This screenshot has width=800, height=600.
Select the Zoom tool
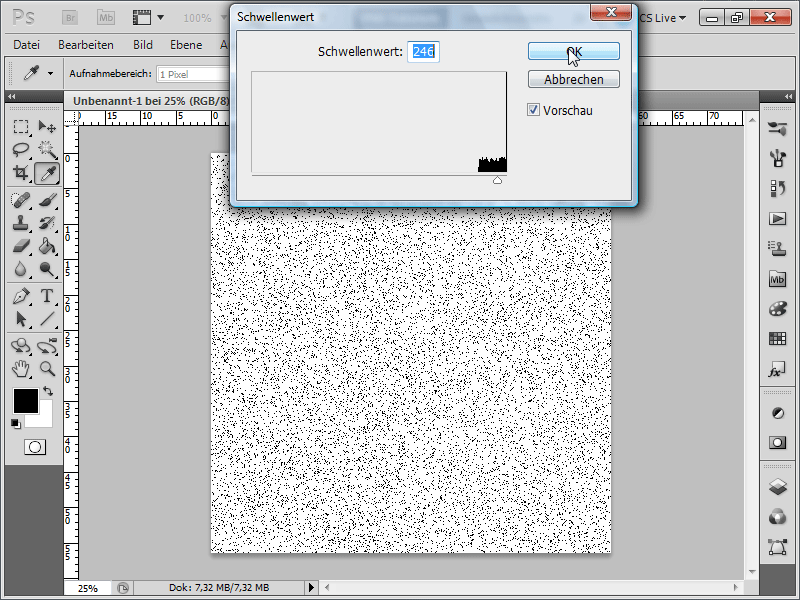click(47, 368)
